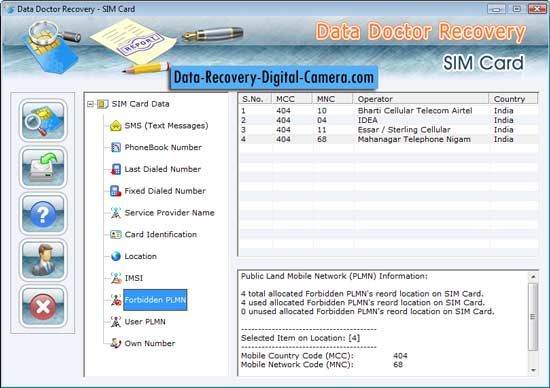Image resolution: width=550 pixels, height=388 pixels.
Task: Open Card Identification entry
Action: [x=161, y=234]
